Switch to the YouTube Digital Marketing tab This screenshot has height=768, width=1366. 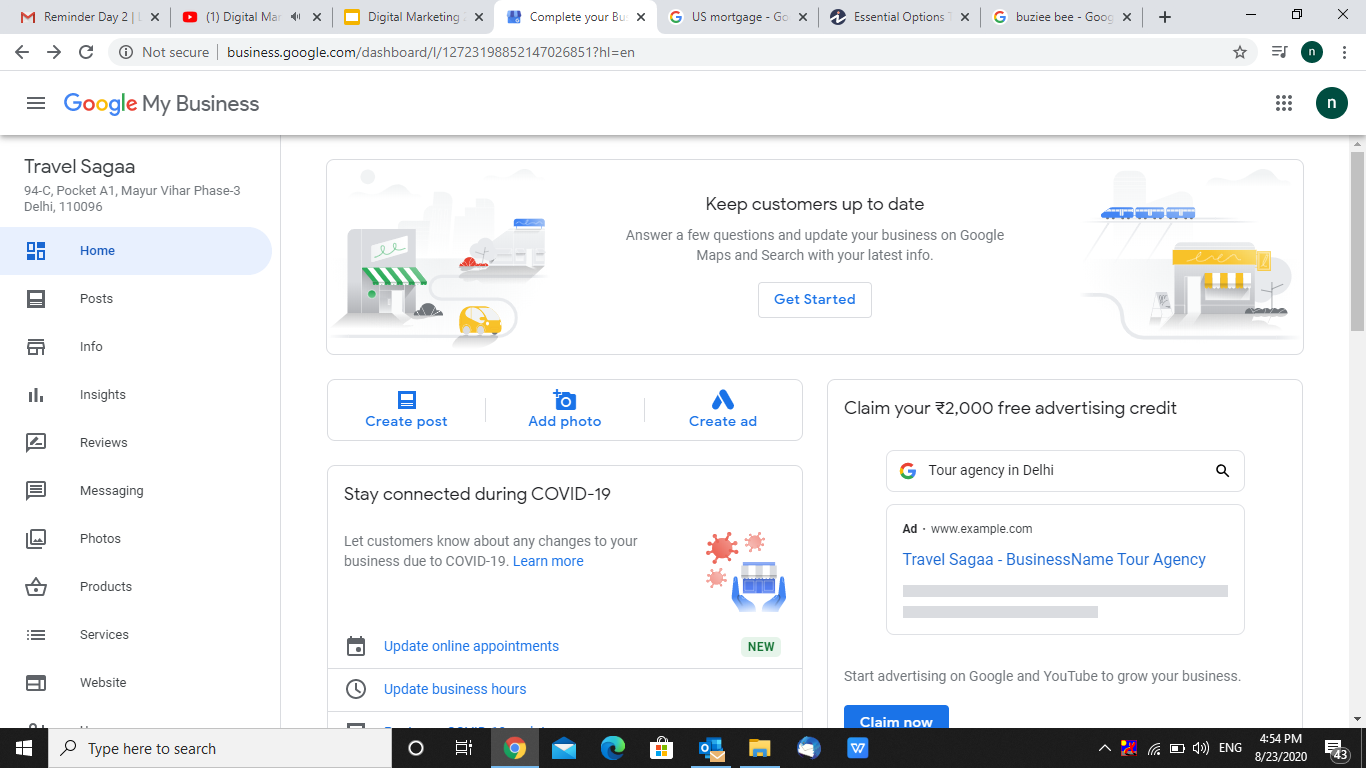(x=250, y=17)
